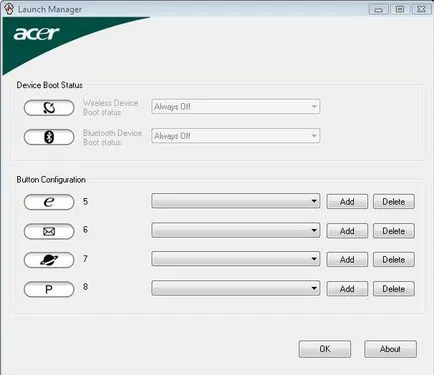
Task: Click Delete for button 5
Action: click(x=394, y=202)
